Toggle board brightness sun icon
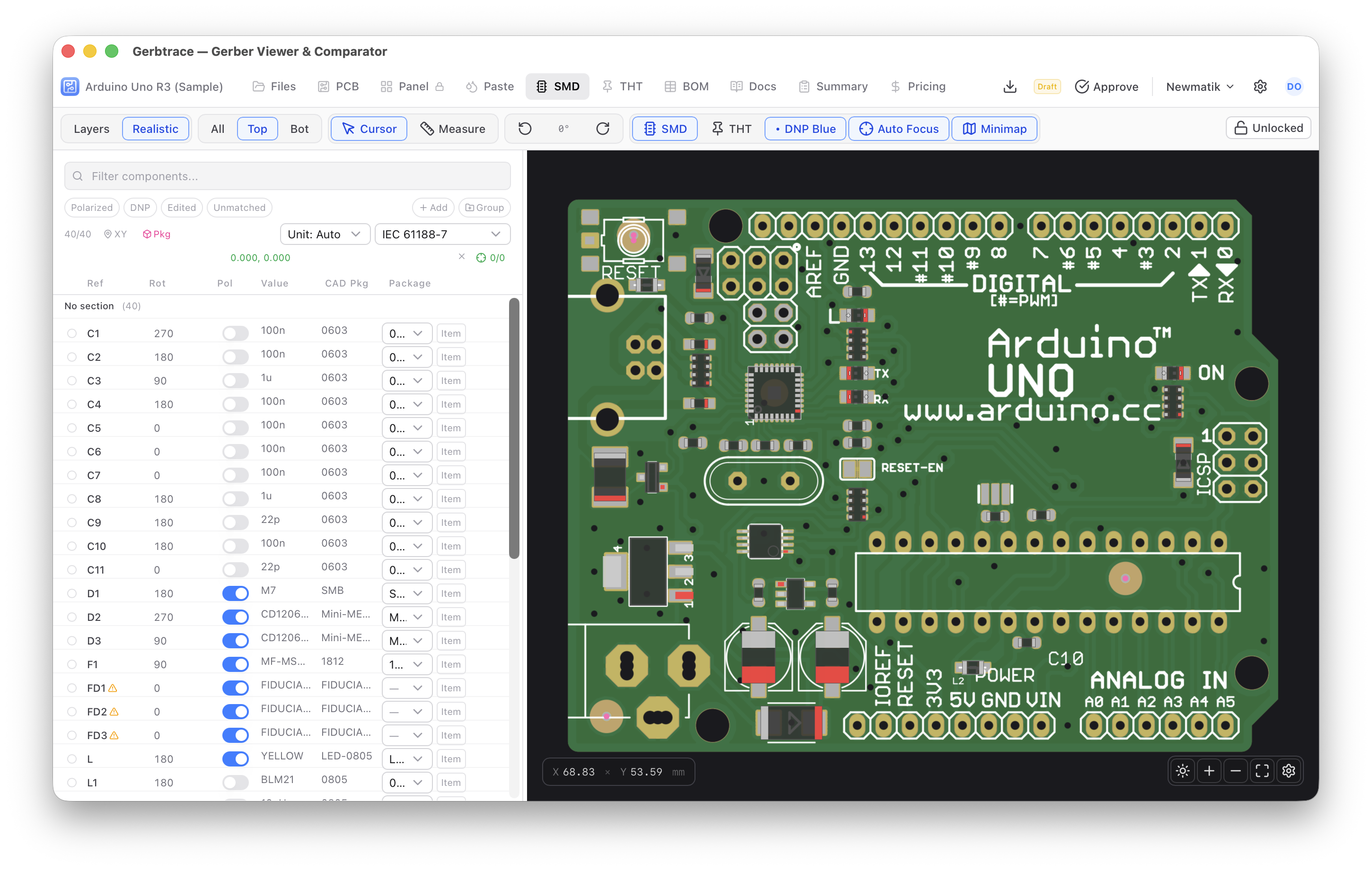Viewport: 1372px width, 871px height. click(x=1182, y=771)
